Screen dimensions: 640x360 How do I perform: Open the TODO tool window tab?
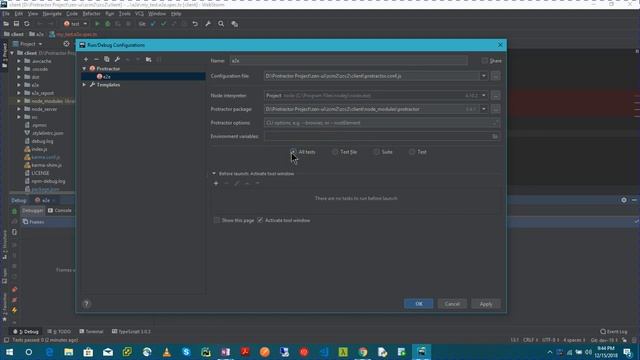tap(60, 331)
